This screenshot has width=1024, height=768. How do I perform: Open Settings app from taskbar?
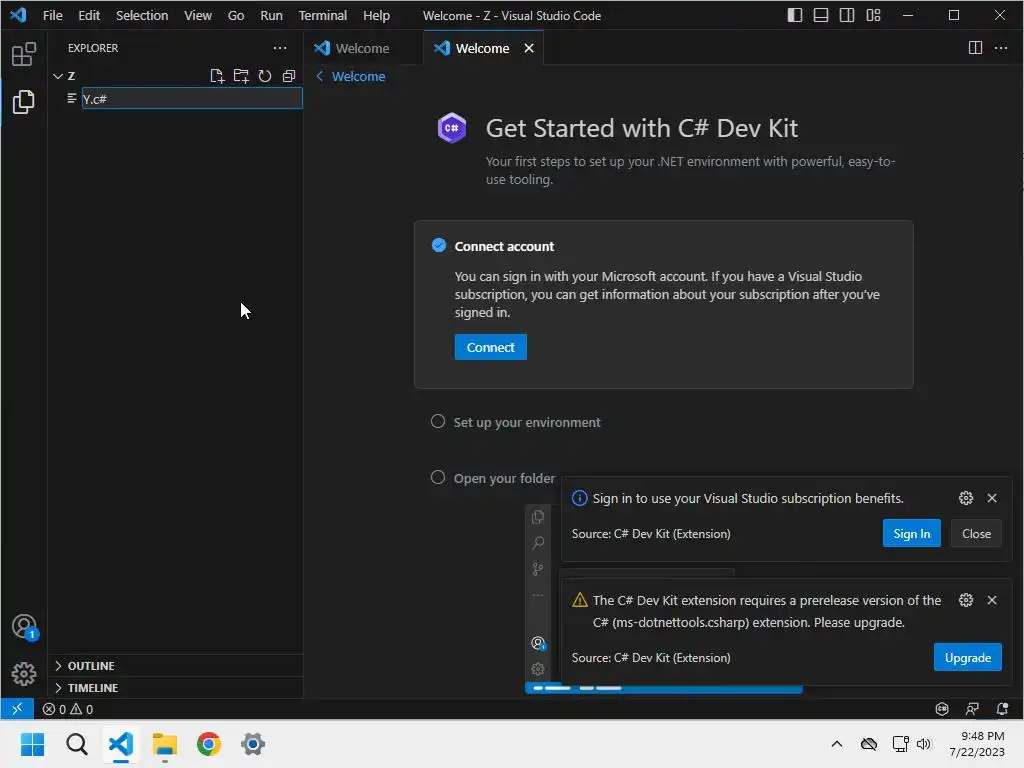[x=253, y=744]
